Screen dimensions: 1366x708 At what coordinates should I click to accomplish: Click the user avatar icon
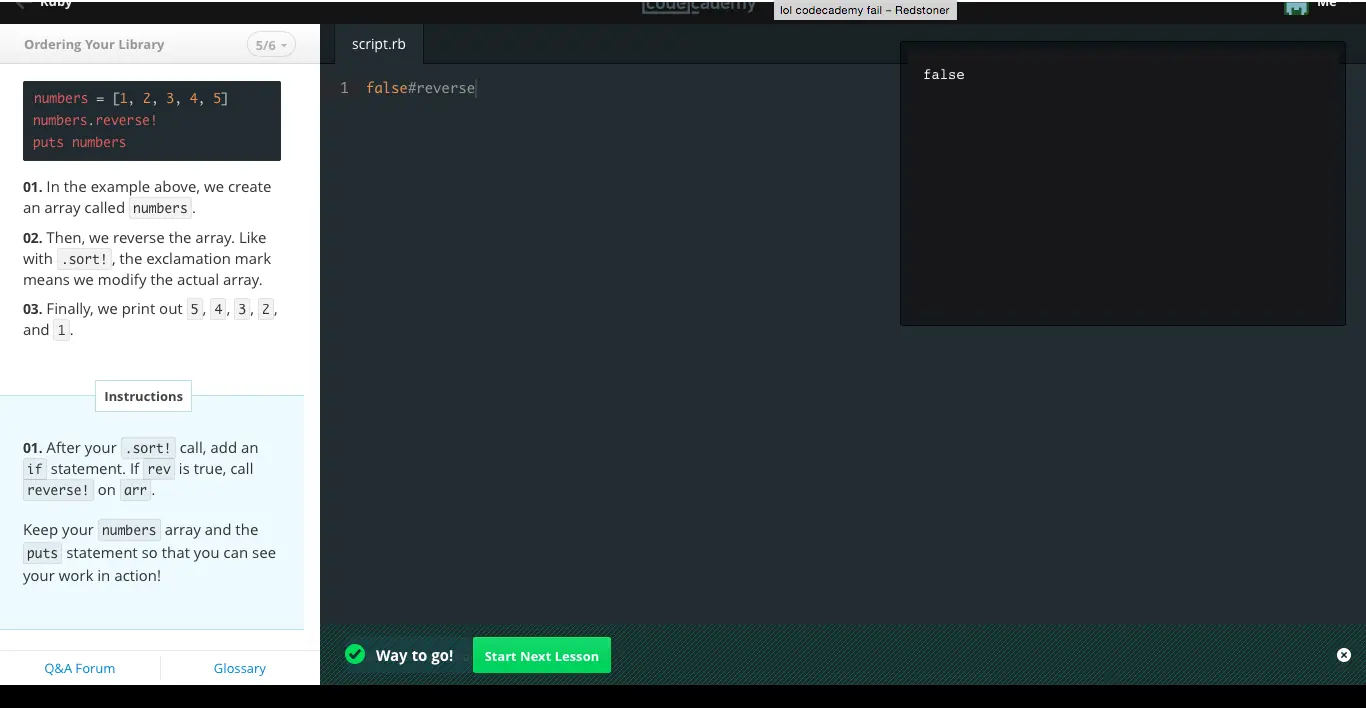point(1296,6)
